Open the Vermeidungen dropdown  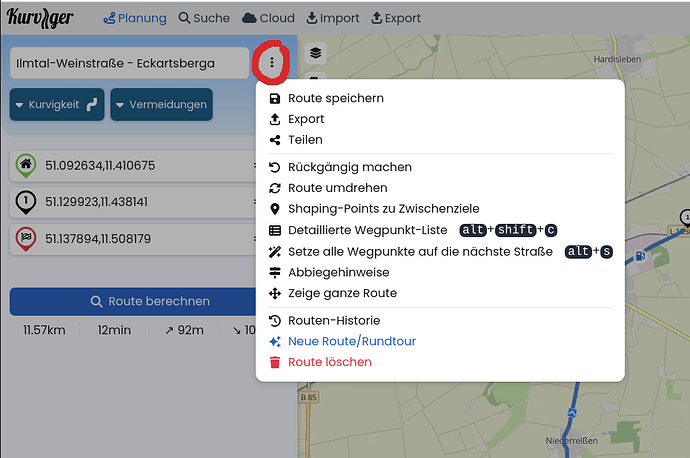point(162,104)
